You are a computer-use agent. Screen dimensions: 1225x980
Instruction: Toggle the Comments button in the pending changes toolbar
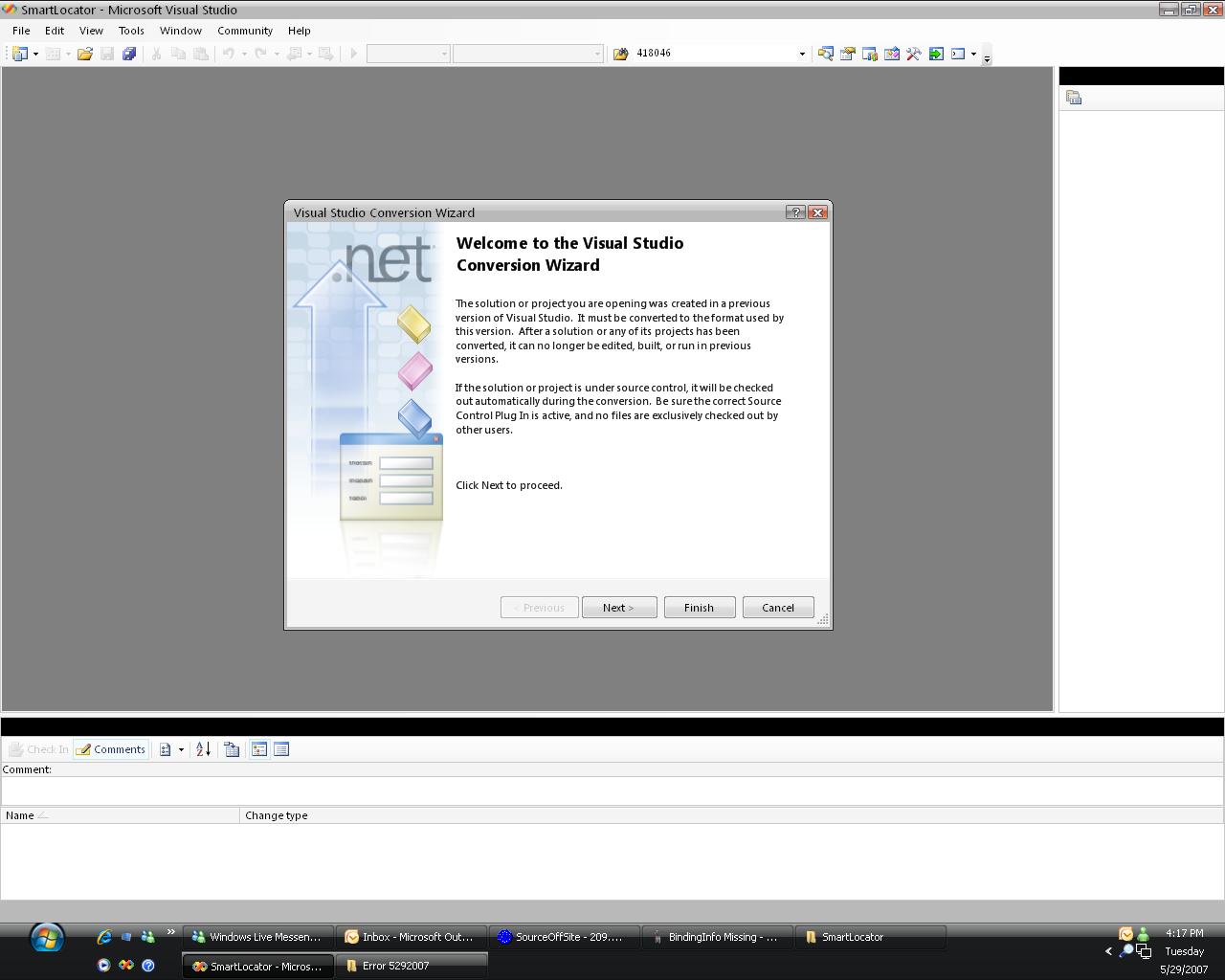[111, 749]
